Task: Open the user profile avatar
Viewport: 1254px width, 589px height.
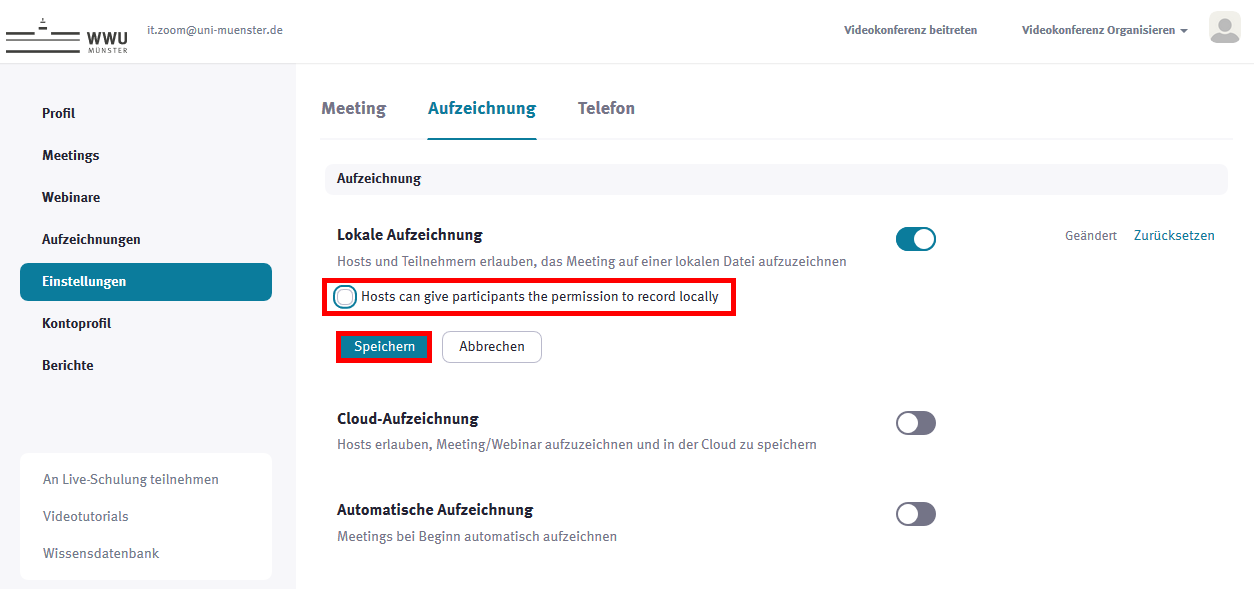Action: coord(1224,29)
